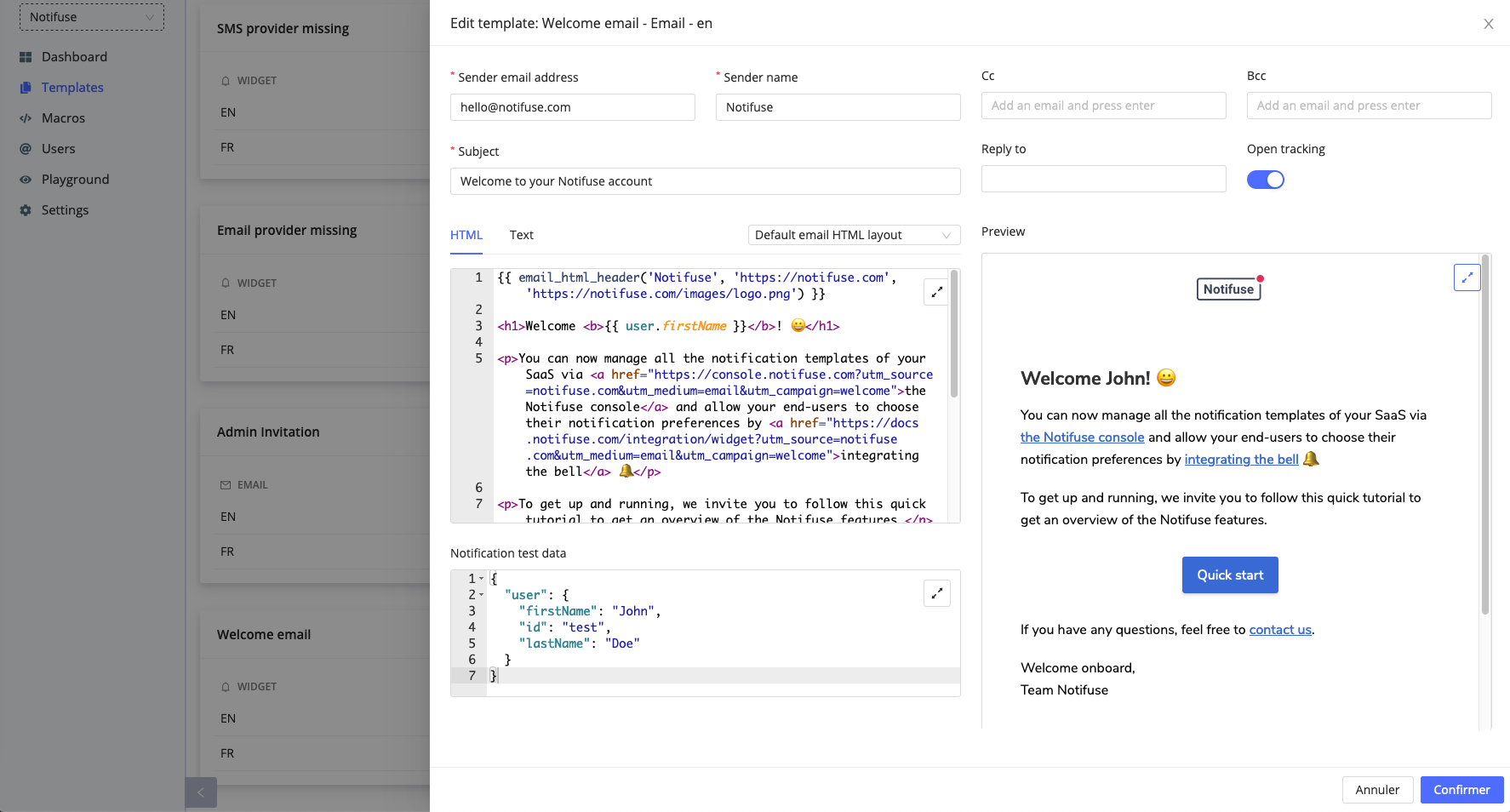Image resolution: width=1510 pixels, height=812 pixels.
Task: Click the Notifuse logo in preview
Action: click(1228, 289)
